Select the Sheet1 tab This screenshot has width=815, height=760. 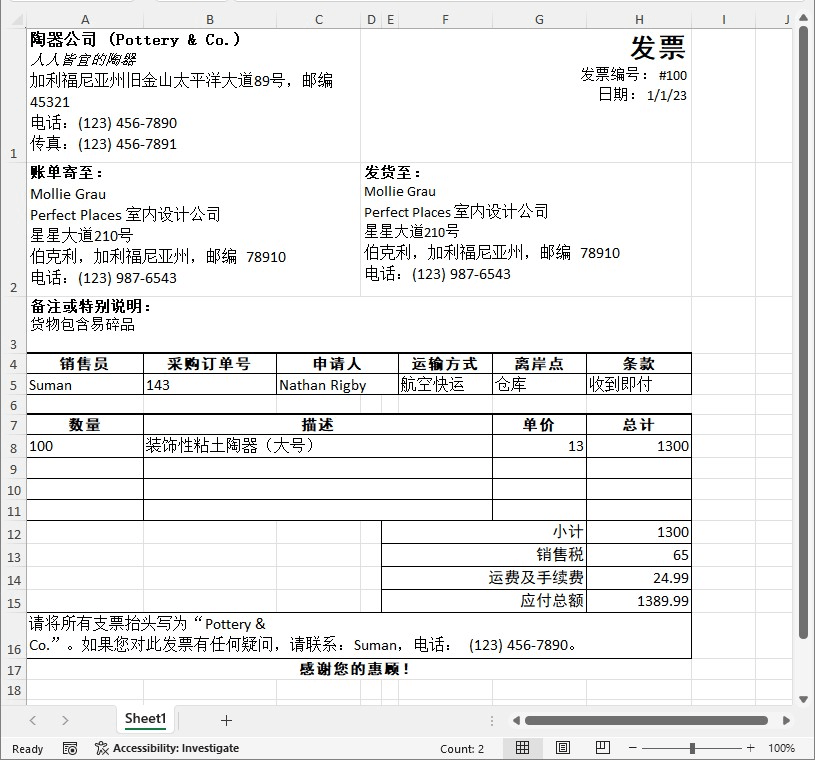[145, 719]
